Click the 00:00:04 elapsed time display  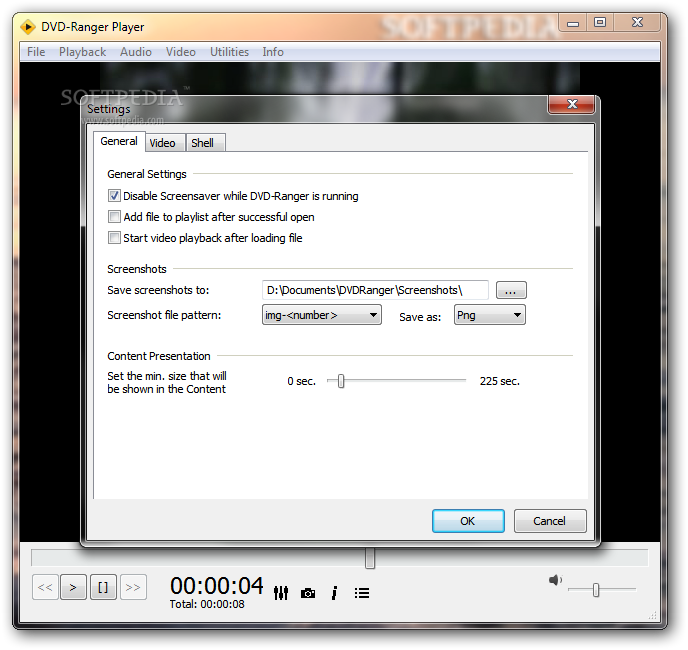point(216,585)
